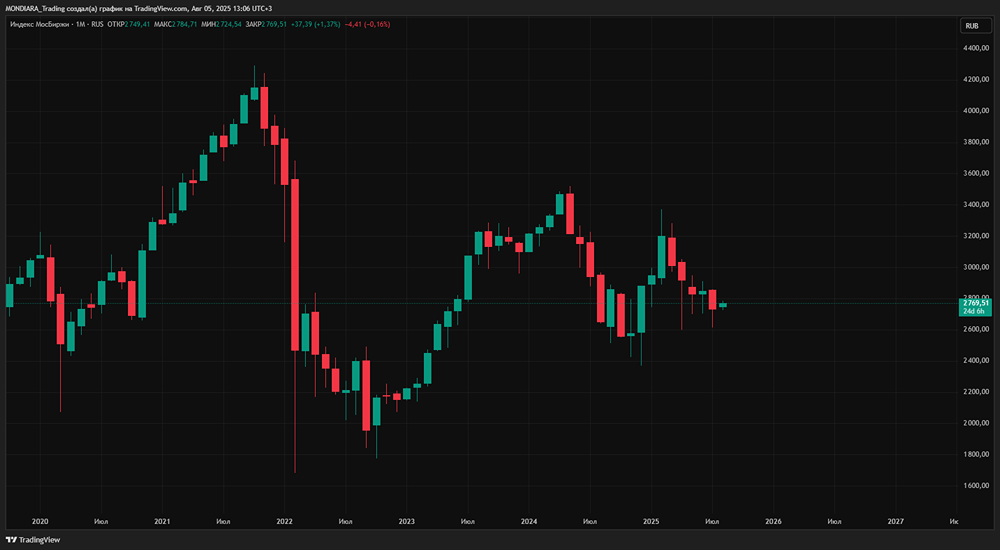Click the 1800,00 price scale label
Viewport: 1000px width, 550px height.
point(976,455)
